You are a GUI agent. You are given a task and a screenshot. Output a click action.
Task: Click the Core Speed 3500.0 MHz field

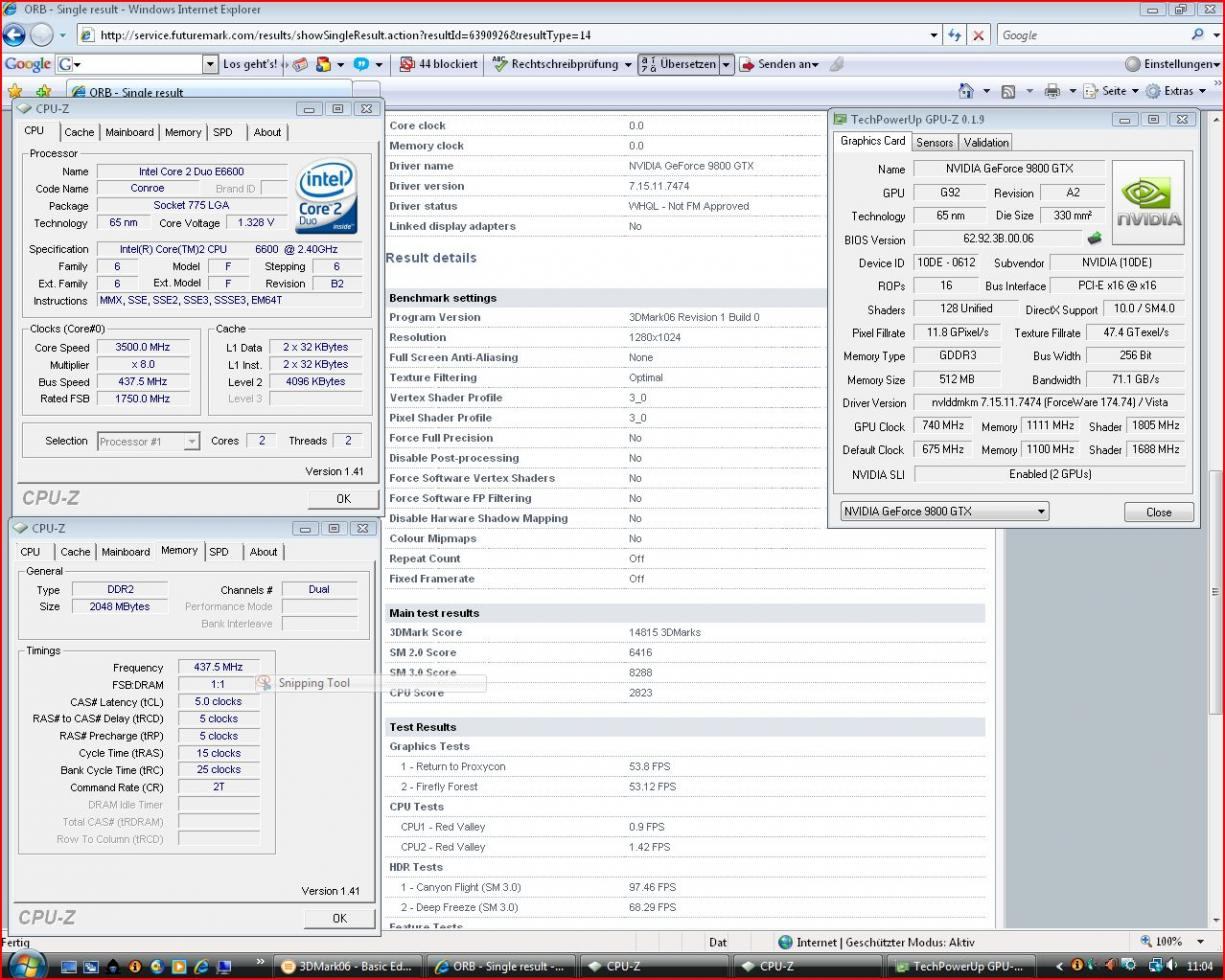[x=144, y=347]
